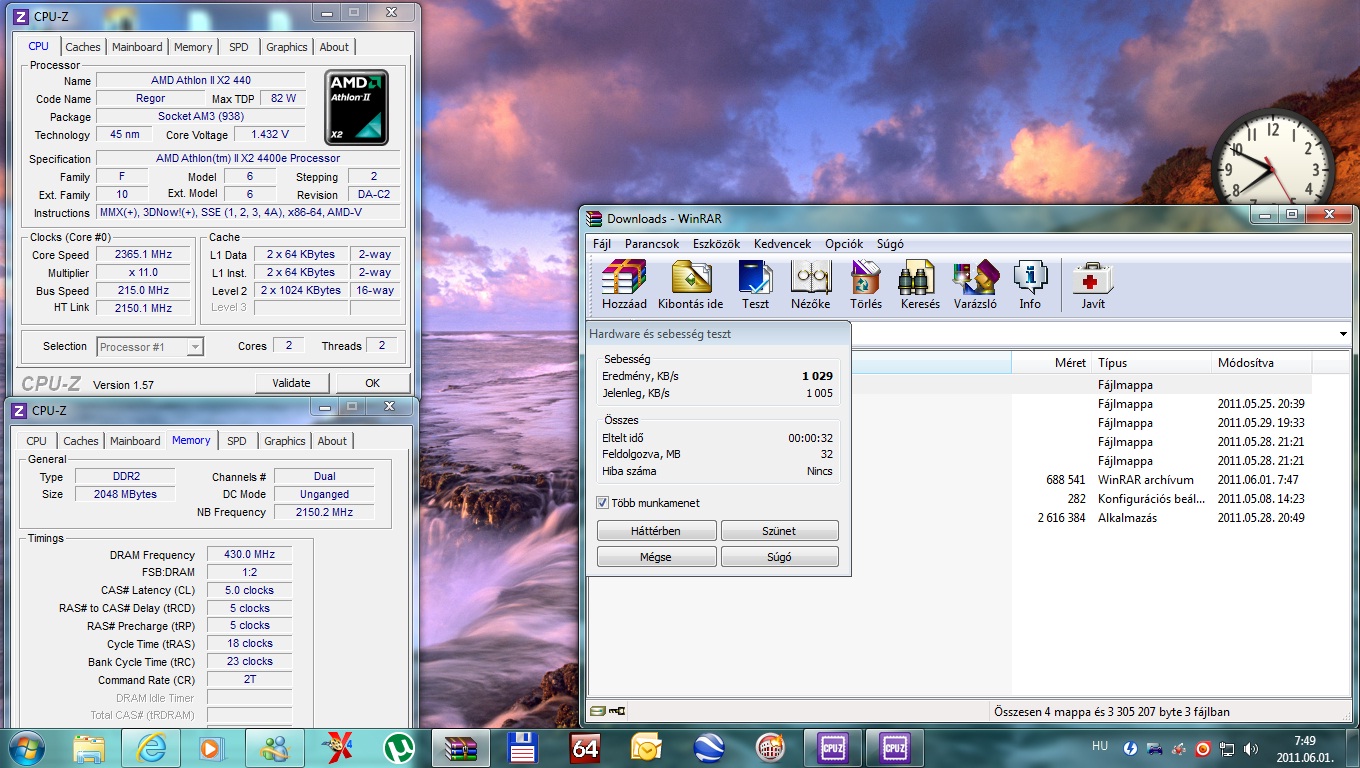Select the folder dated 2011.05.25. 20:39
1360x768 pixels.
[x=950, y=404]
